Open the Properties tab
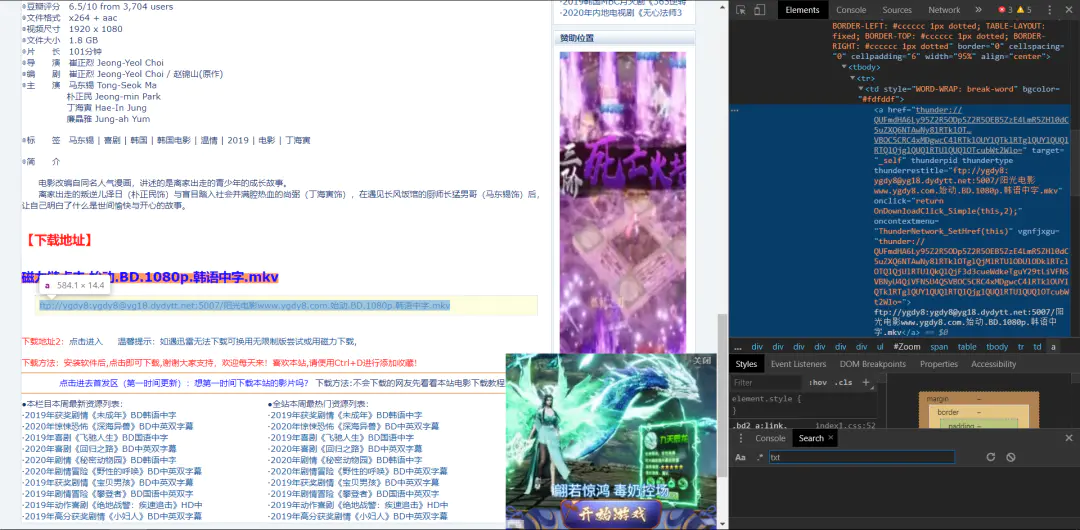Viewport: 1080px width, 530px height. [939, 364]
